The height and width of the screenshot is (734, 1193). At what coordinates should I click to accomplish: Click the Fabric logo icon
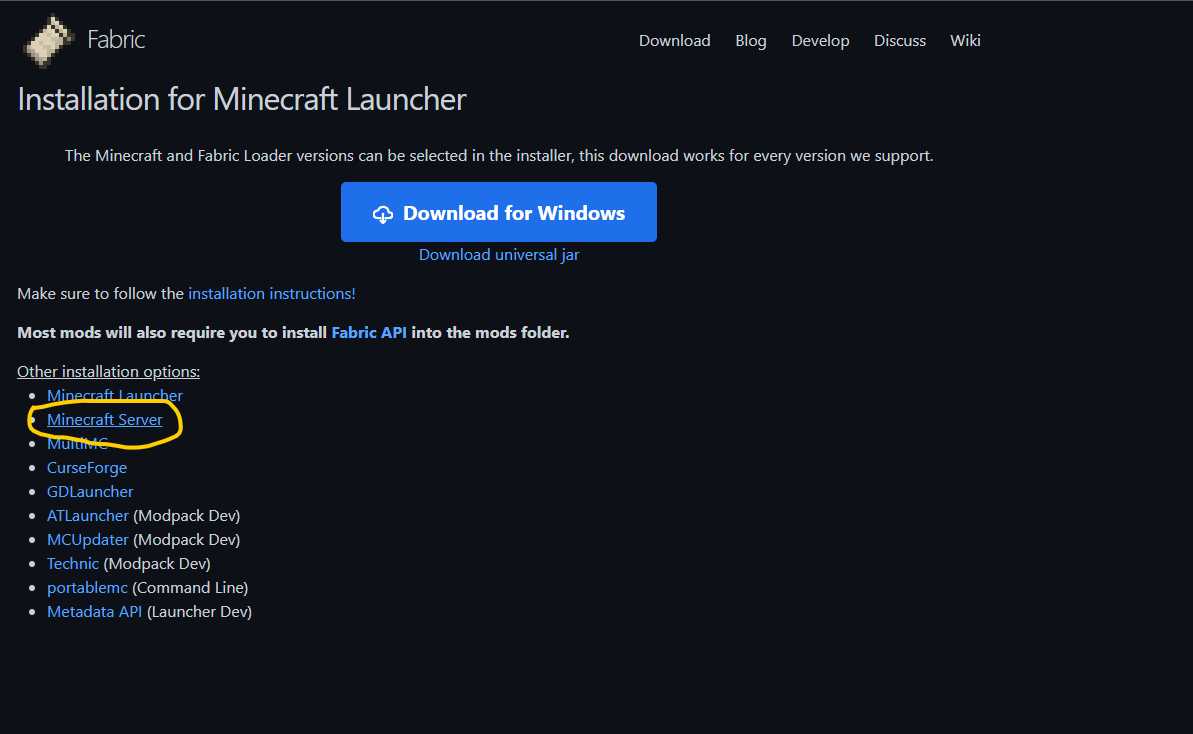coord(49,40)
